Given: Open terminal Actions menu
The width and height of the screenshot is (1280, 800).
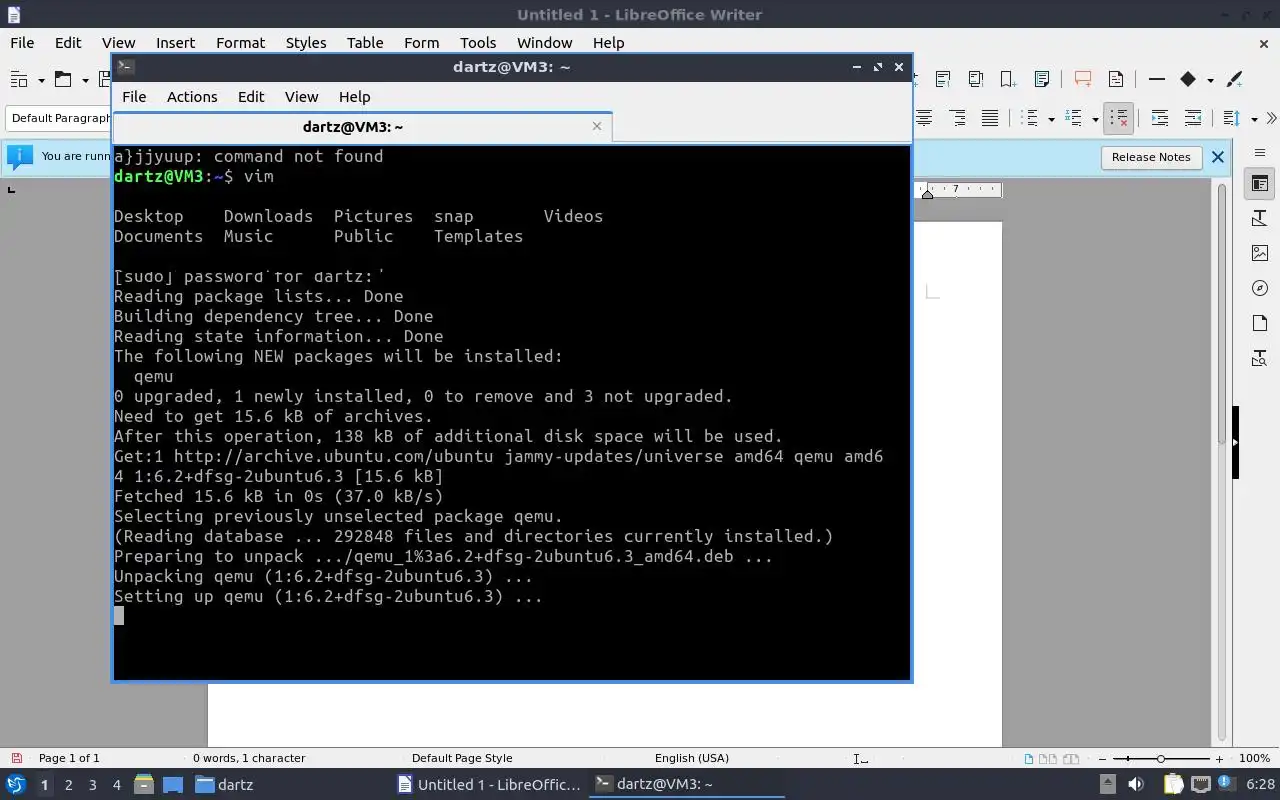Looking at the screenshot, I should point(192,97).
